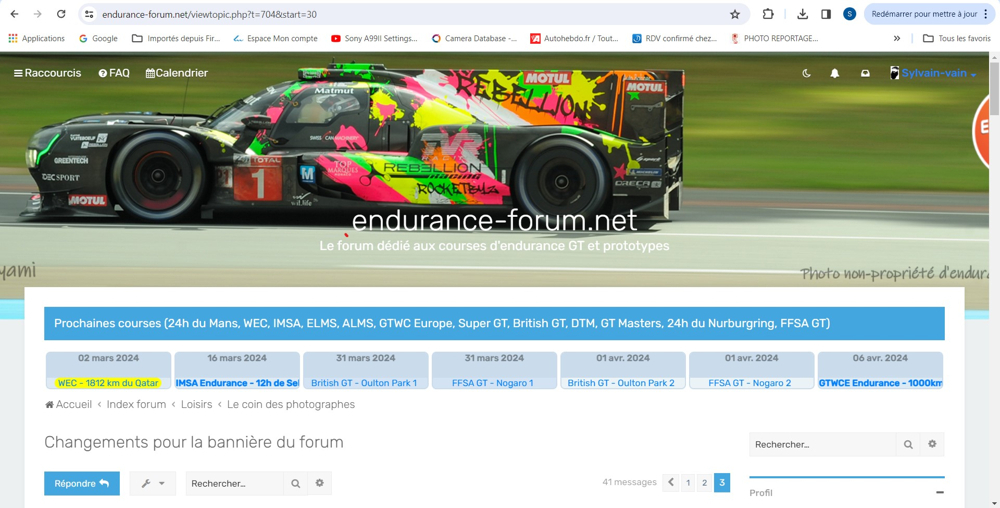Click topic title Changements pour la bannière du forum

(194, 442)
